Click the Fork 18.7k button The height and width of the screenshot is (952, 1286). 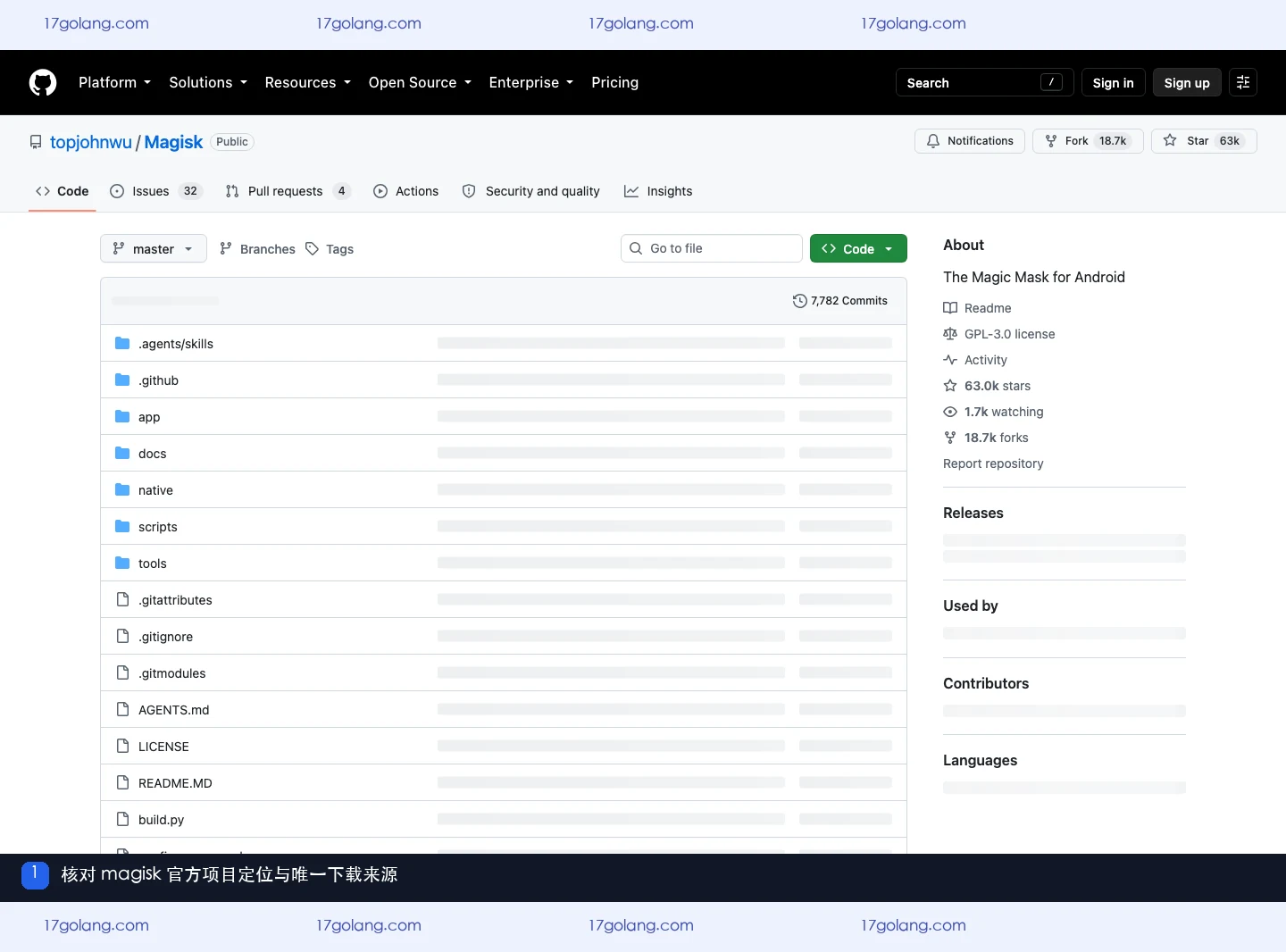1088,141
